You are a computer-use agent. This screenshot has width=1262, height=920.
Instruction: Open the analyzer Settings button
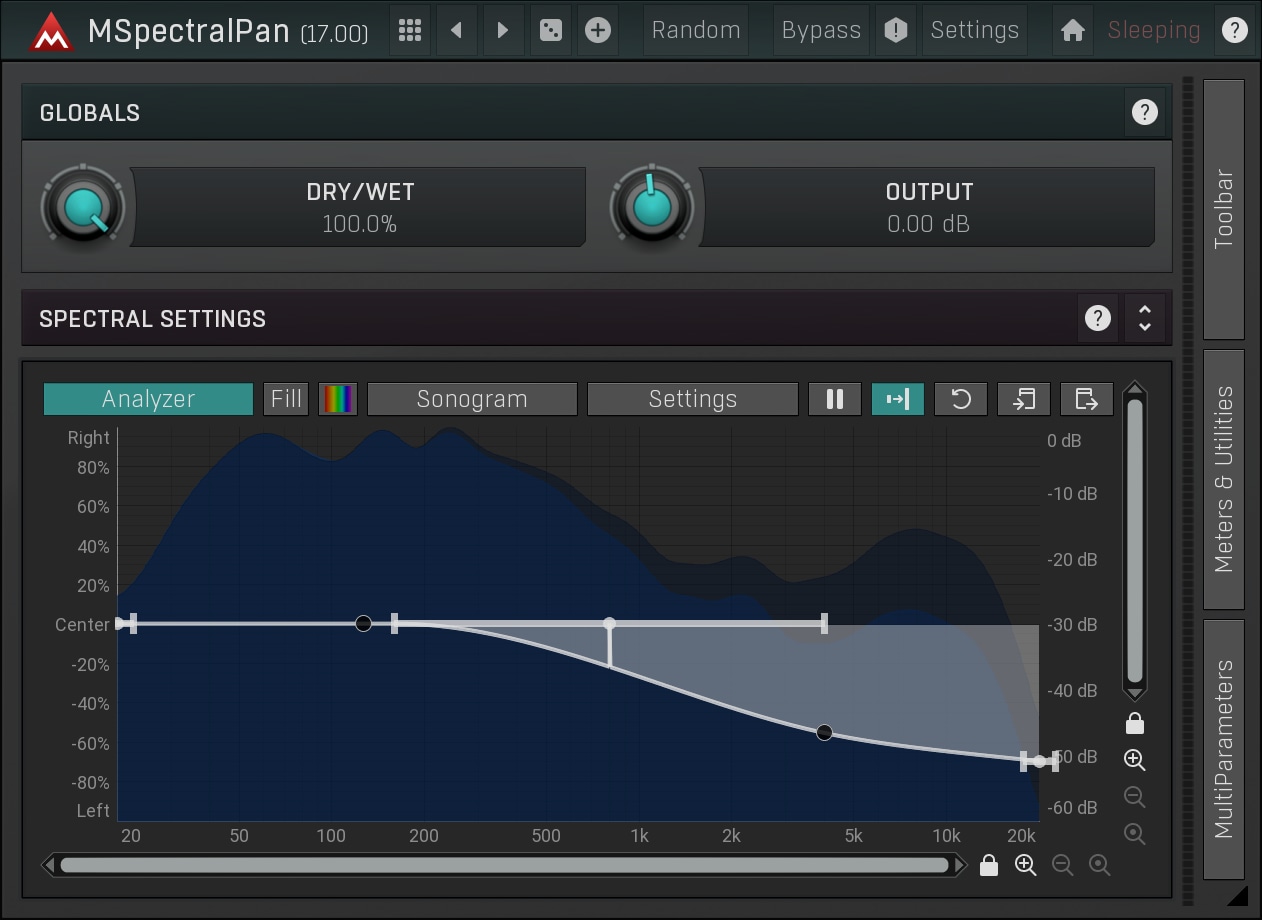point(692,399)
